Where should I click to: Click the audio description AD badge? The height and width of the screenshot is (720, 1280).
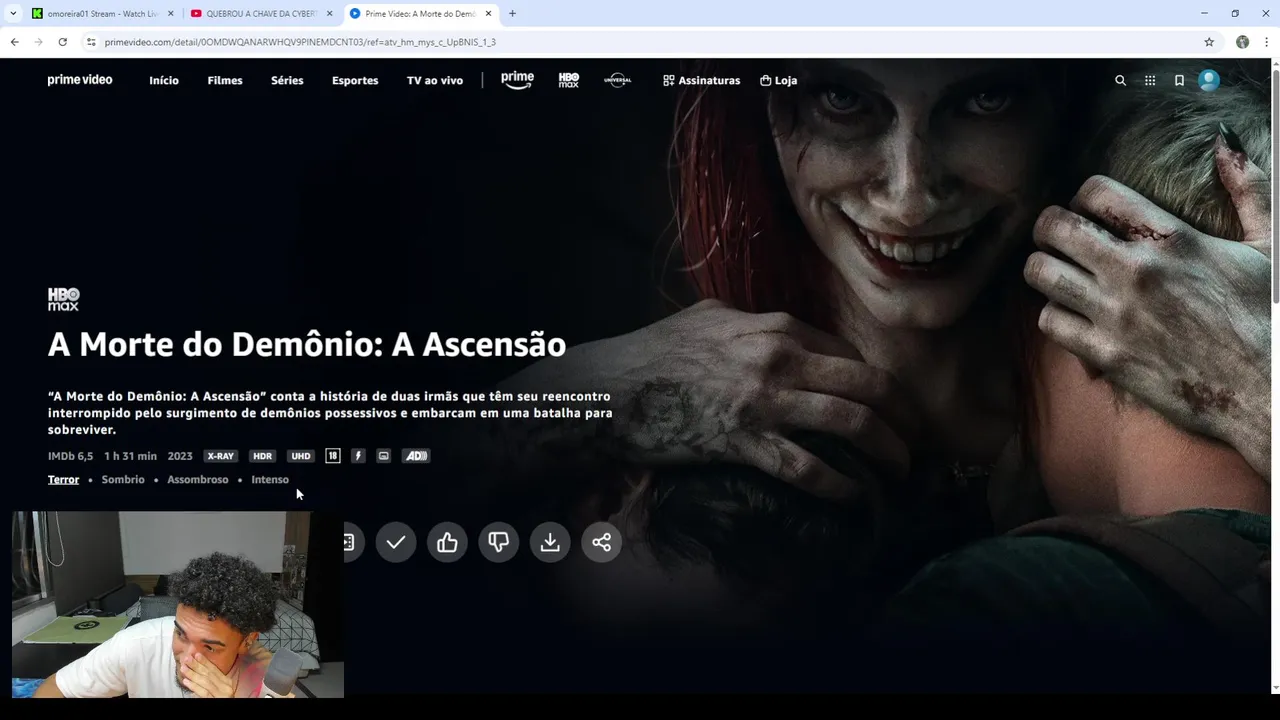point(416,456)
